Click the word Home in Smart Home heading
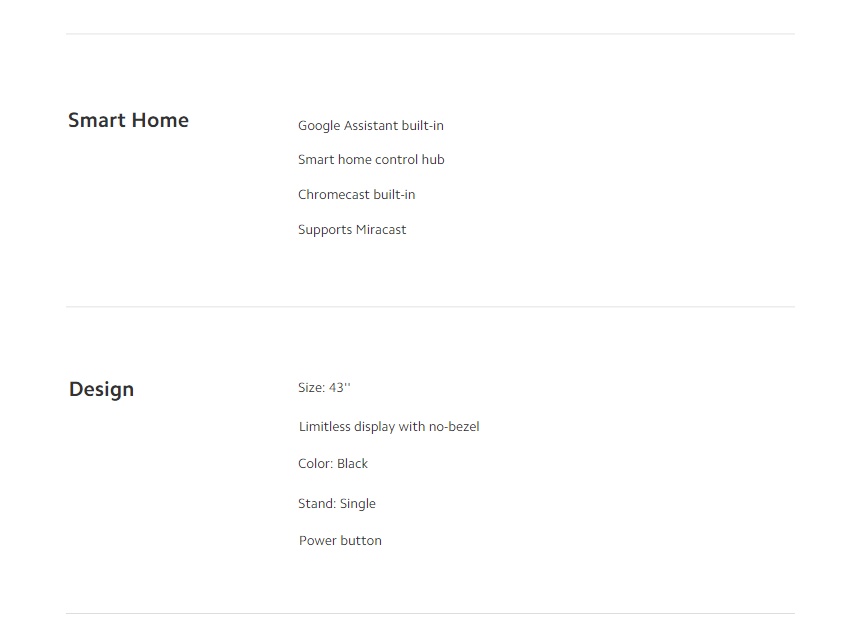842x639 pixels. 160,120
